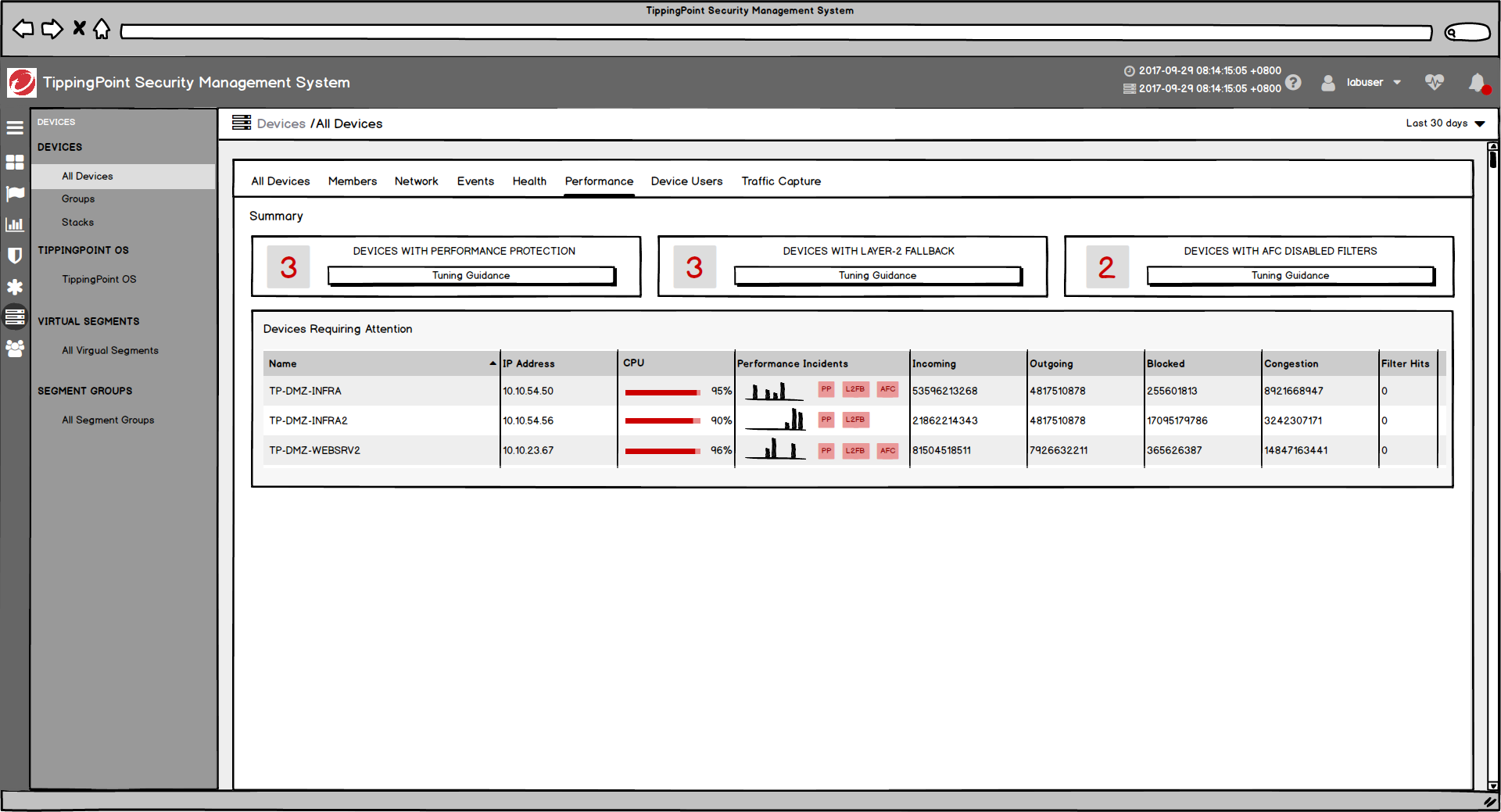The width and height of the screenshot is (1501, 812).
Task: Click the Trend Micro logo
Action: tap(21, 82)
